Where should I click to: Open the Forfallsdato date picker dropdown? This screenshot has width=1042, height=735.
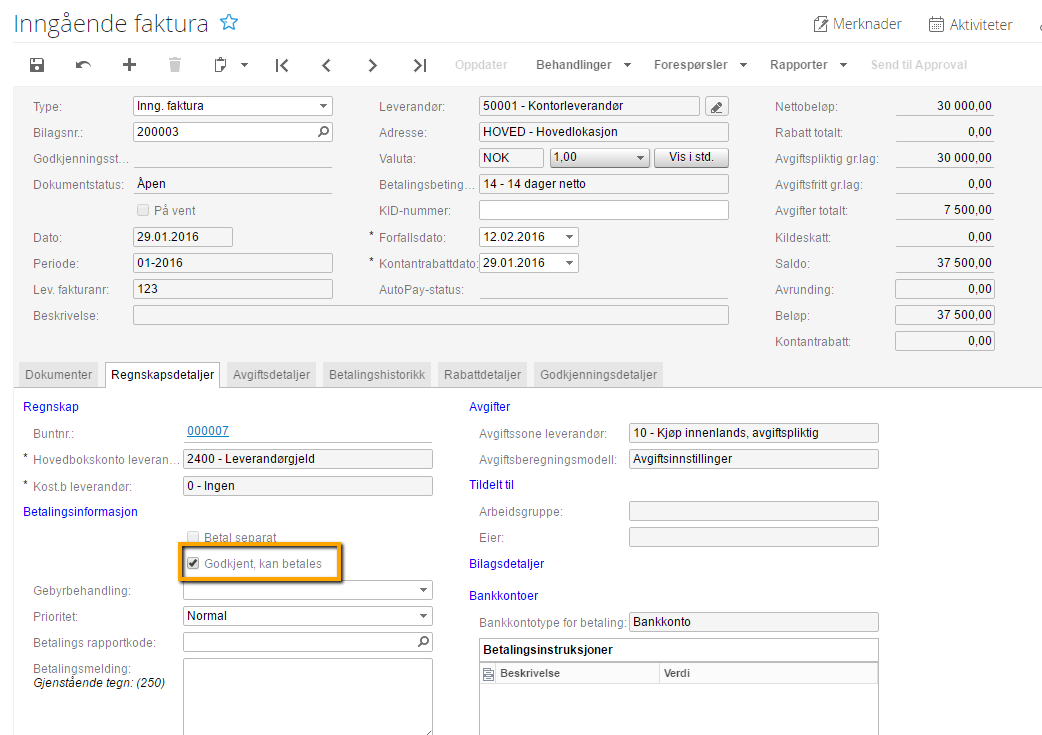click(x=570, y=237)
